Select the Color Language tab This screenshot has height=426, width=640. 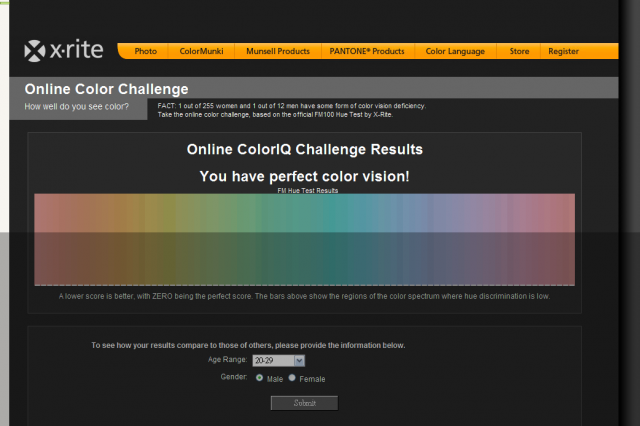(x=455, y=51)
